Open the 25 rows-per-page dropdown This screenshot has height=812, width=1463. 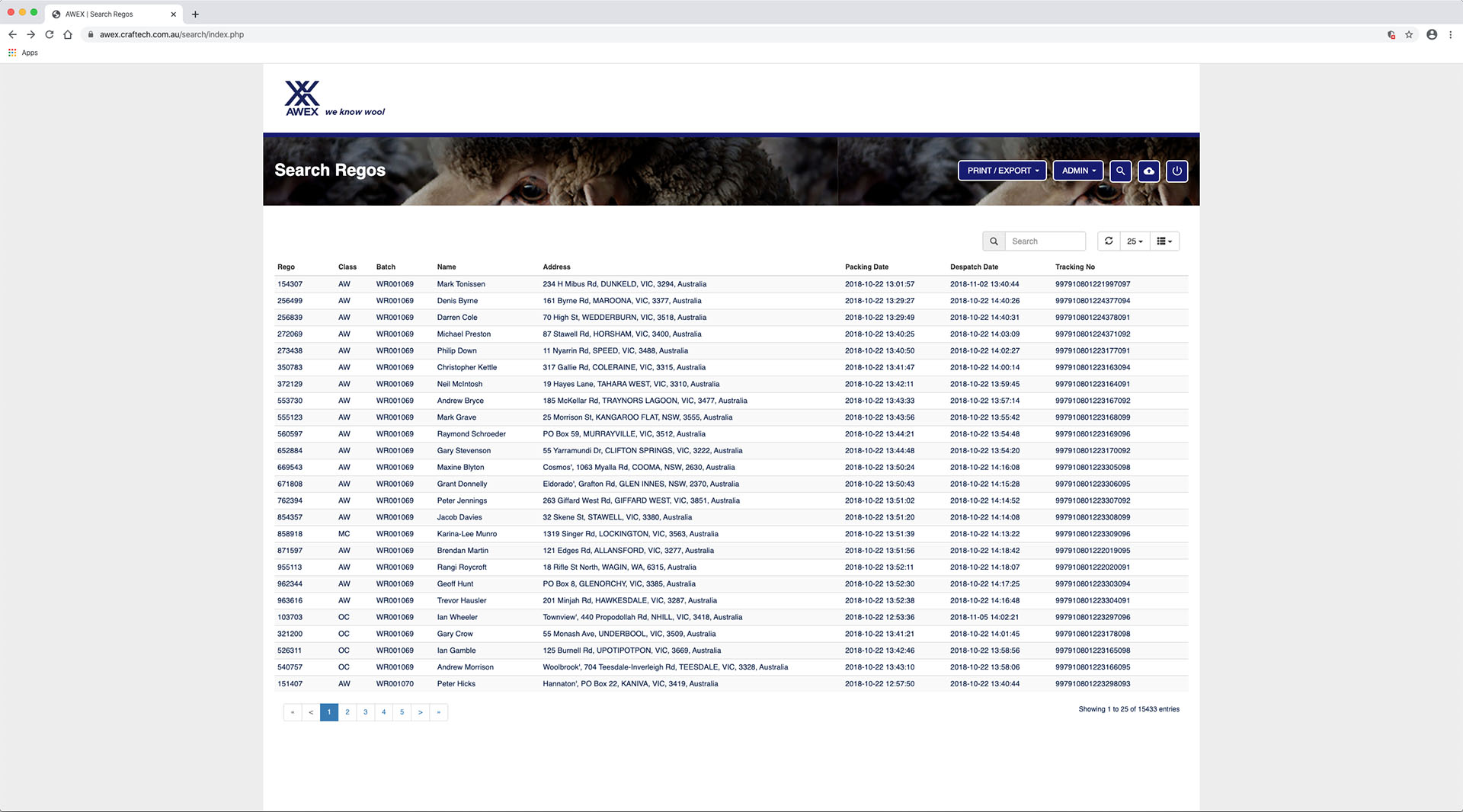1135,241
